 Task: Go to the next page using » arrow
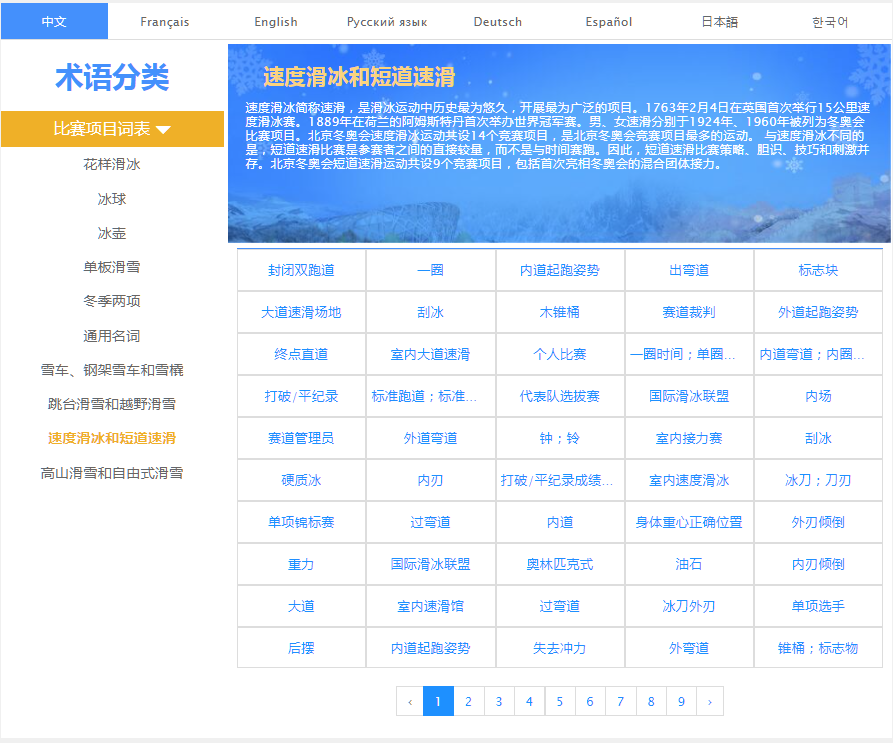pos(709,701)
